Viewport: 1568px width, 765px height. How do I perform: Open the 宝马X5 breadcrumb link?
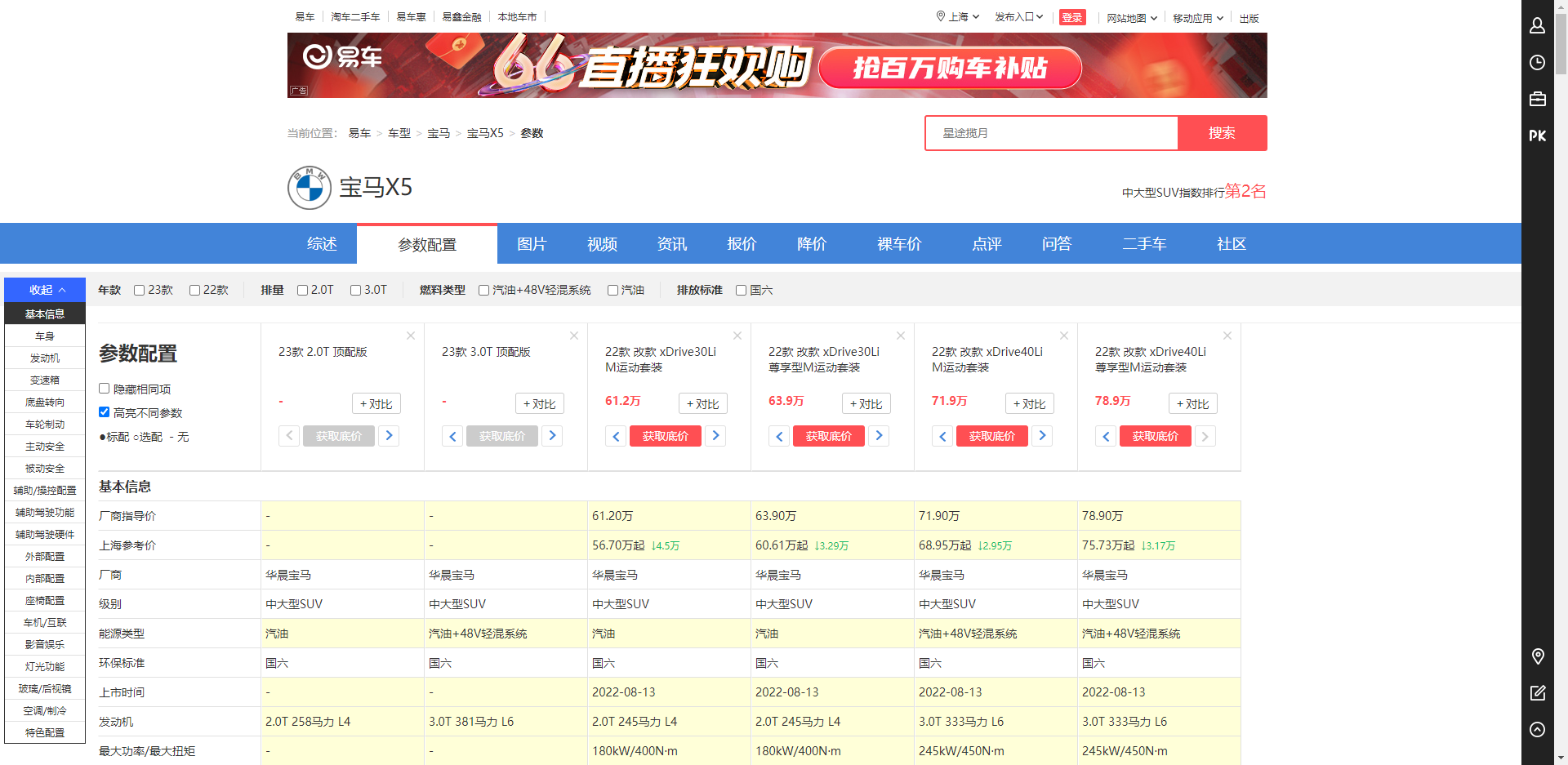click(485, 133)
